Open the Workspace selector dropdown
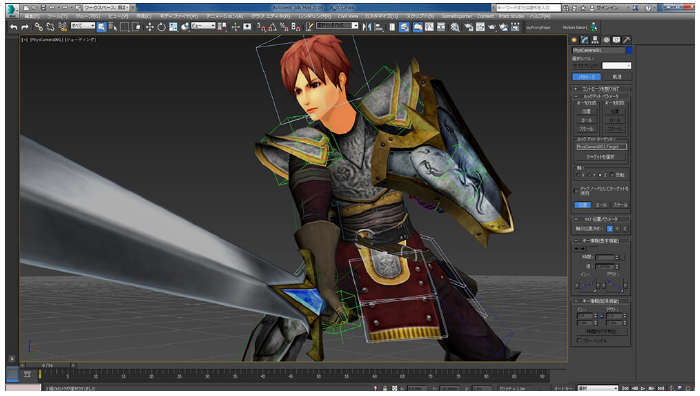Image resolution: width=700 pixels, height=396 pixels. click(106, 8)
